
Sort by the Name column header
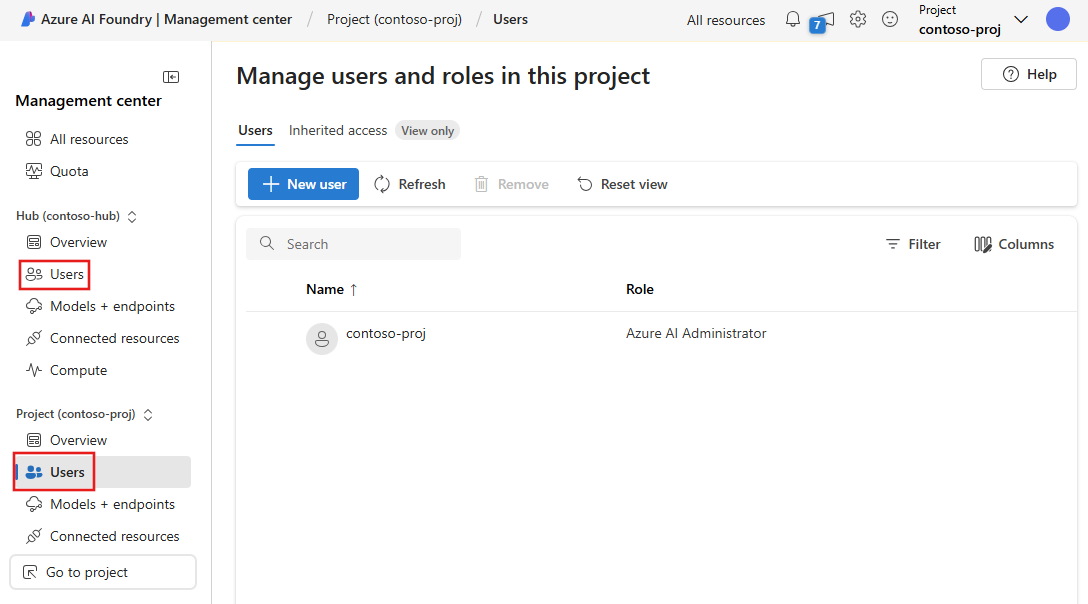(x=325, y=289)
